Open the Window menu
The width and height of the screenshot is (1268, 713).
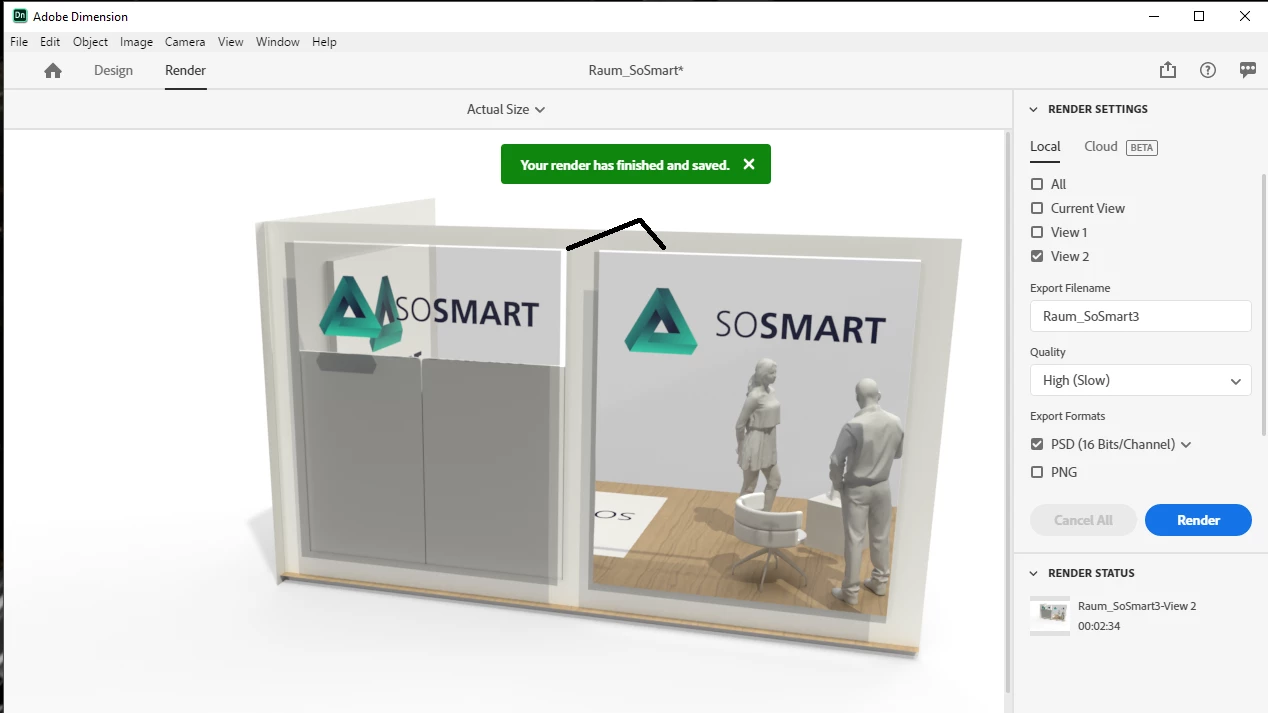278,42
